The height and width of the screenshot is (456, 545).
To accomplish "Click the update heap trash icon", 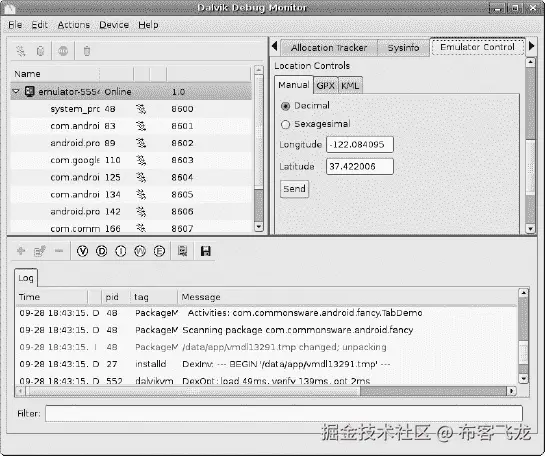I will [40, 51].
